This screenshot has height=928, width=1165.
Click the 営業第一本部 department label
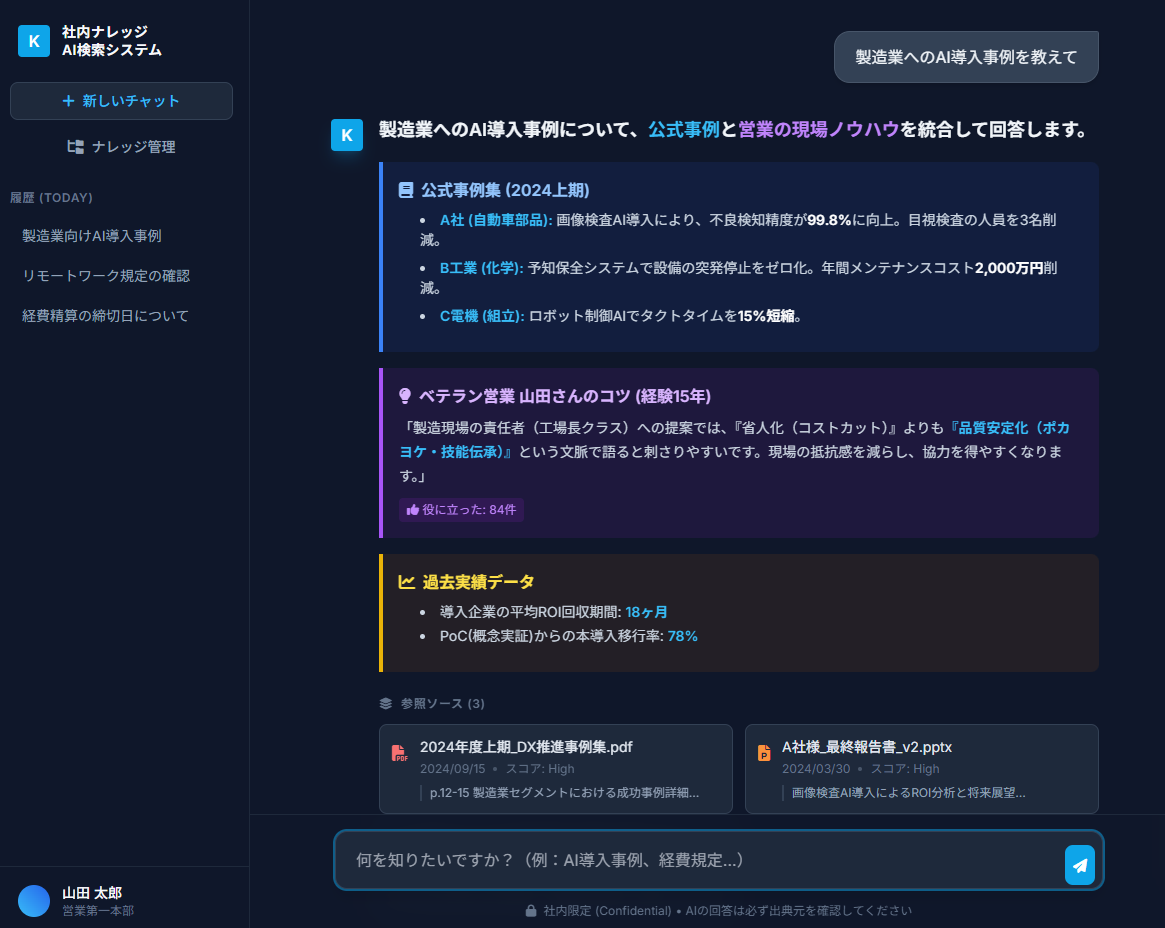pyautogui.click(x=98, y=911)
